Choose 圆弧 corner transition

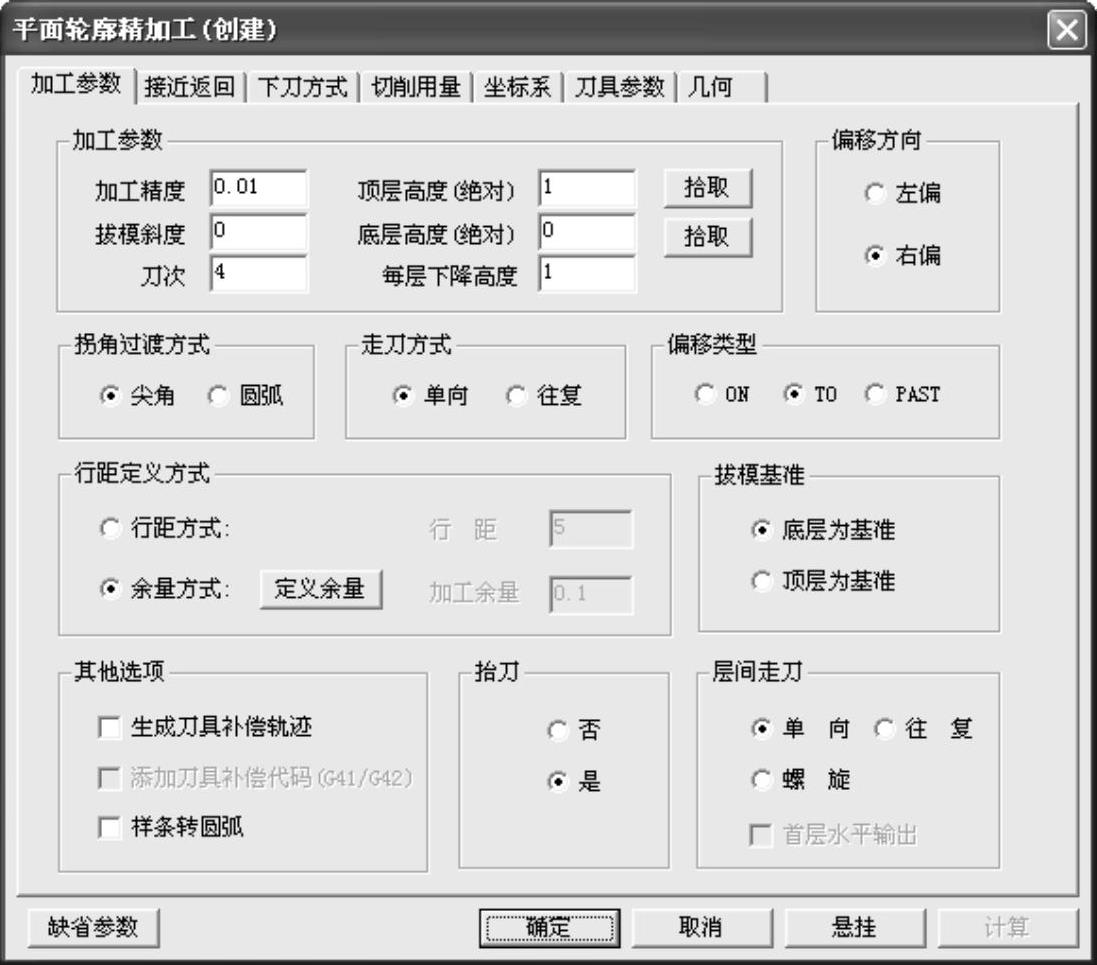coord(219,396)
